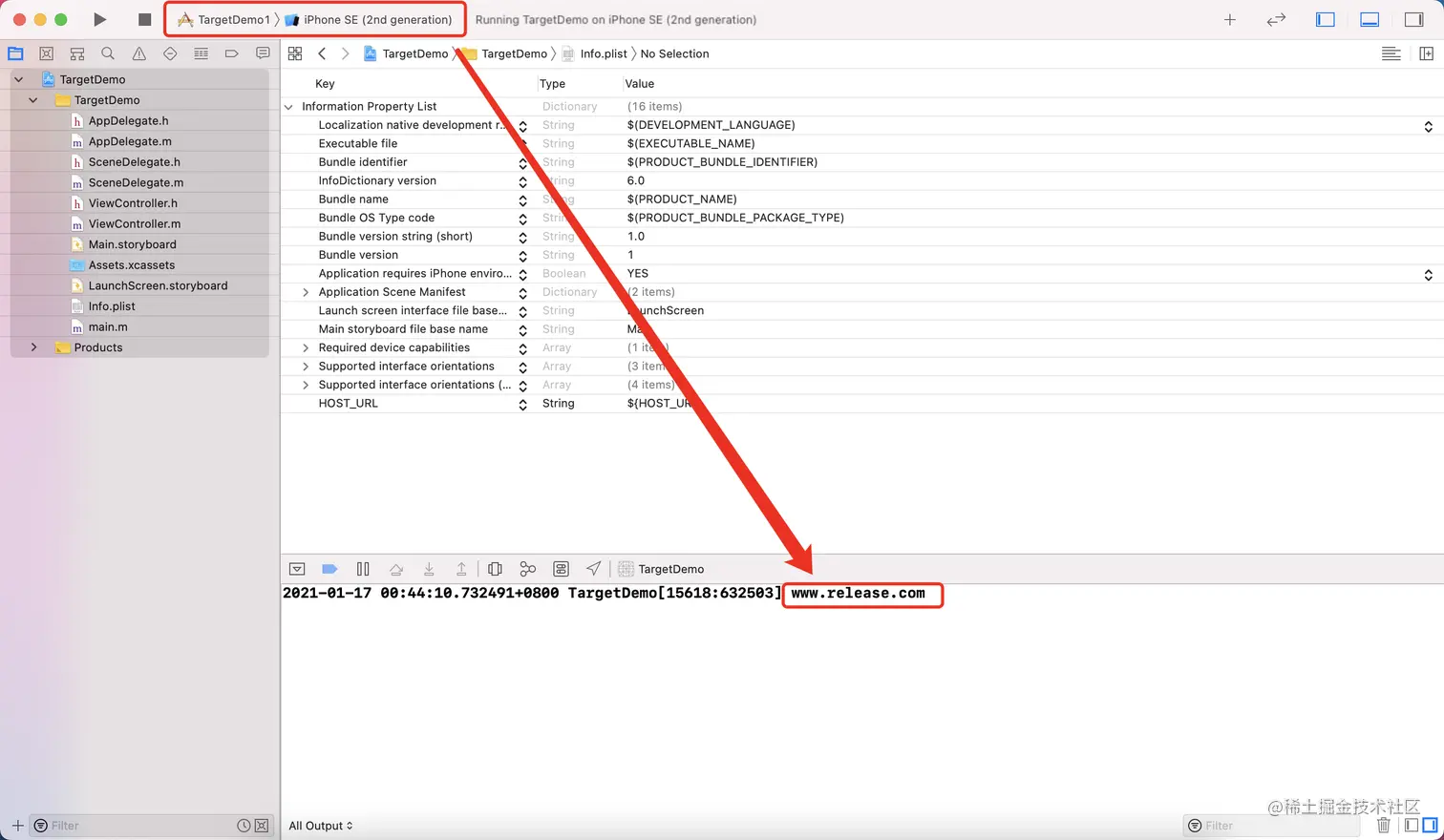Show the source control navigator
1444x840 pixels.
46,53
